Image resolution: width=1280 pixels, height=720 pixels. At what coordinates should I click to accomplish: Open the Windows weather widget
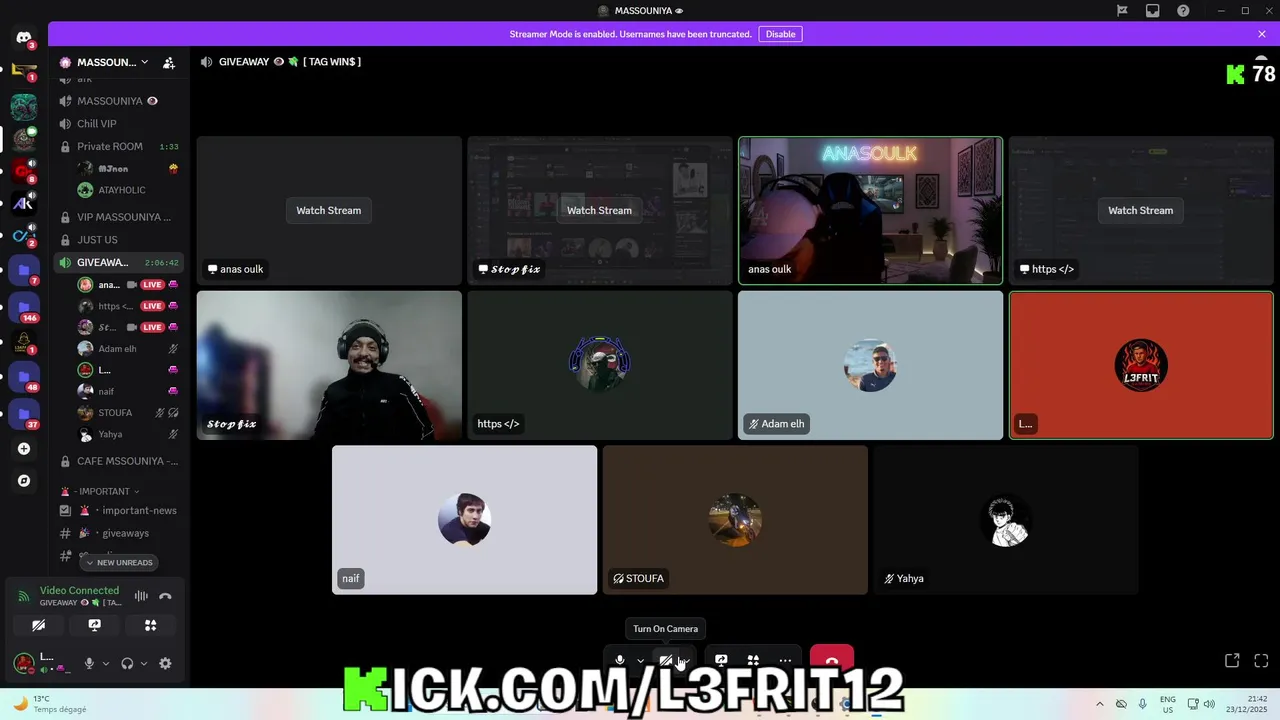point(48,704)
